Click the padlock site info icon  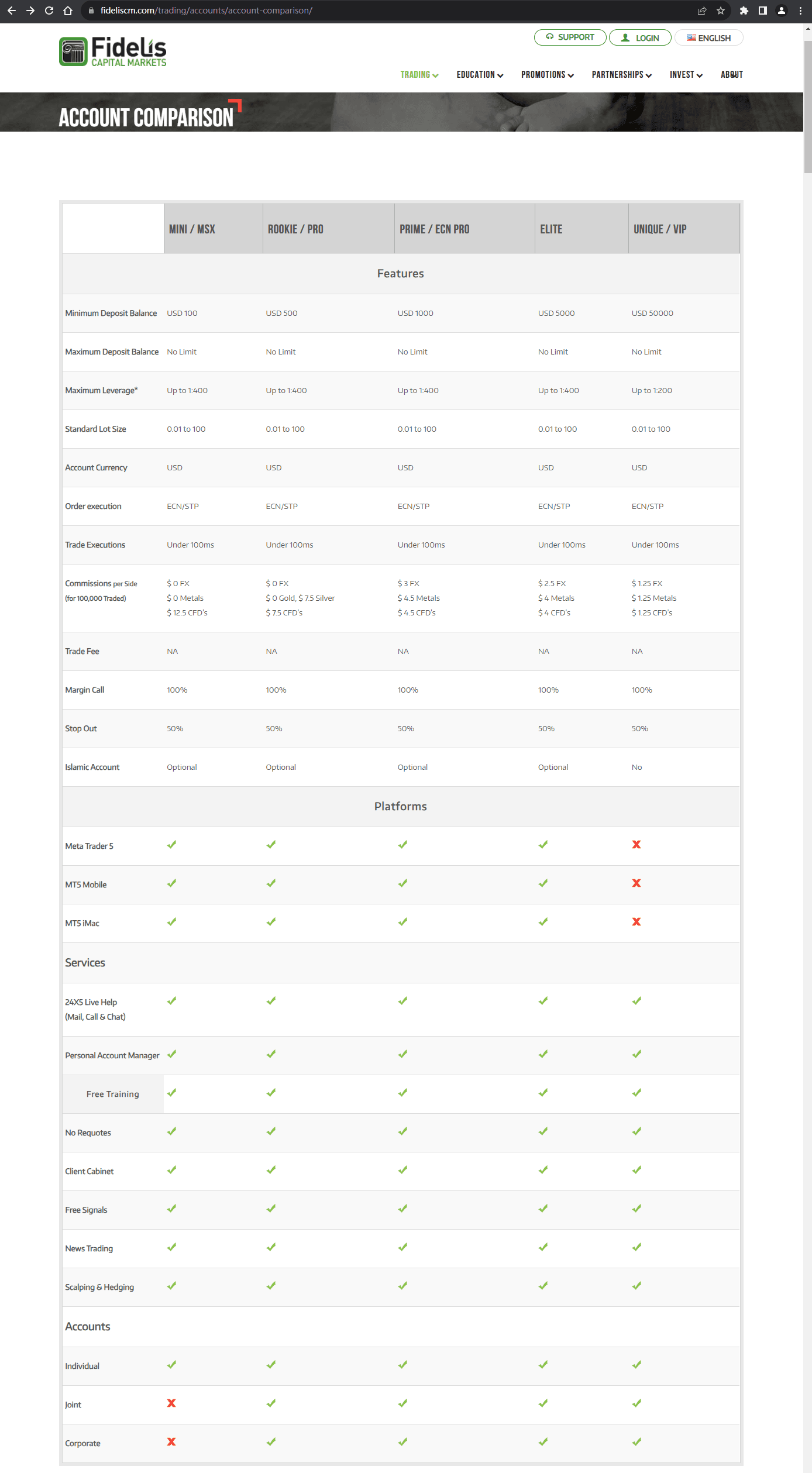click(91, 11)
